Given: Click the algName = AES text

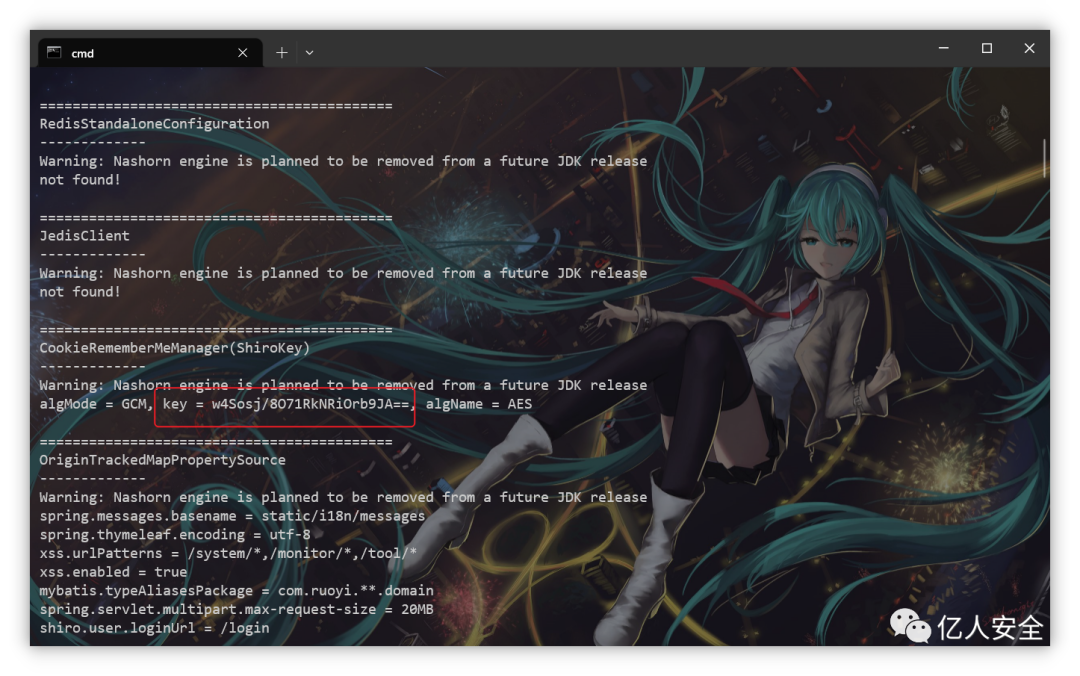Looking at the screenshot, I should pos(479,404).
